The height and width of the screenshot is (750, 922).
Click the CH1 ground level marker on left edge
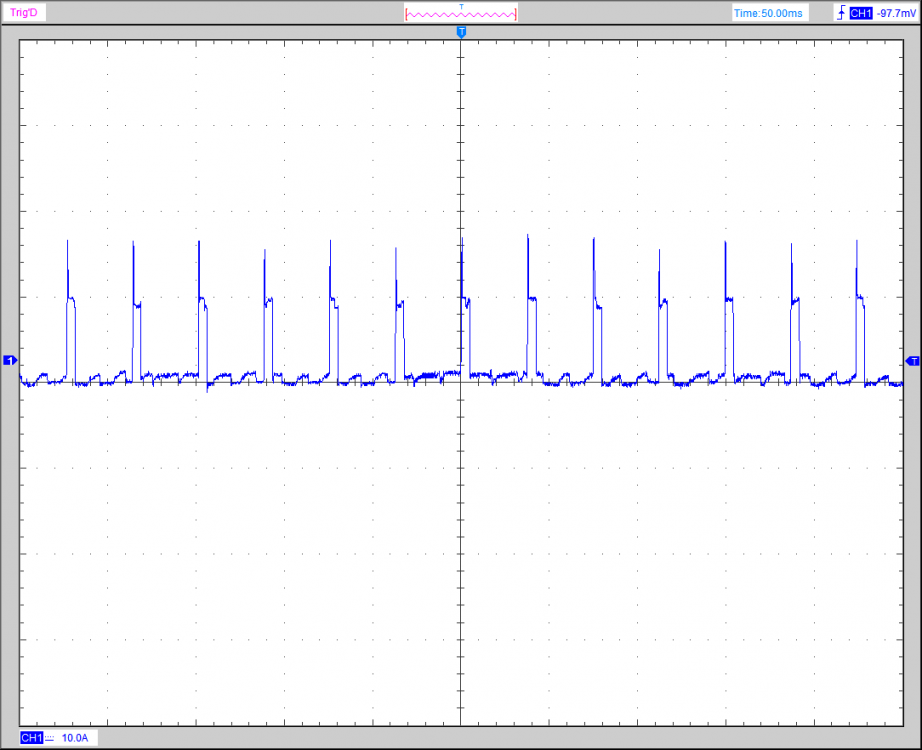10,360
